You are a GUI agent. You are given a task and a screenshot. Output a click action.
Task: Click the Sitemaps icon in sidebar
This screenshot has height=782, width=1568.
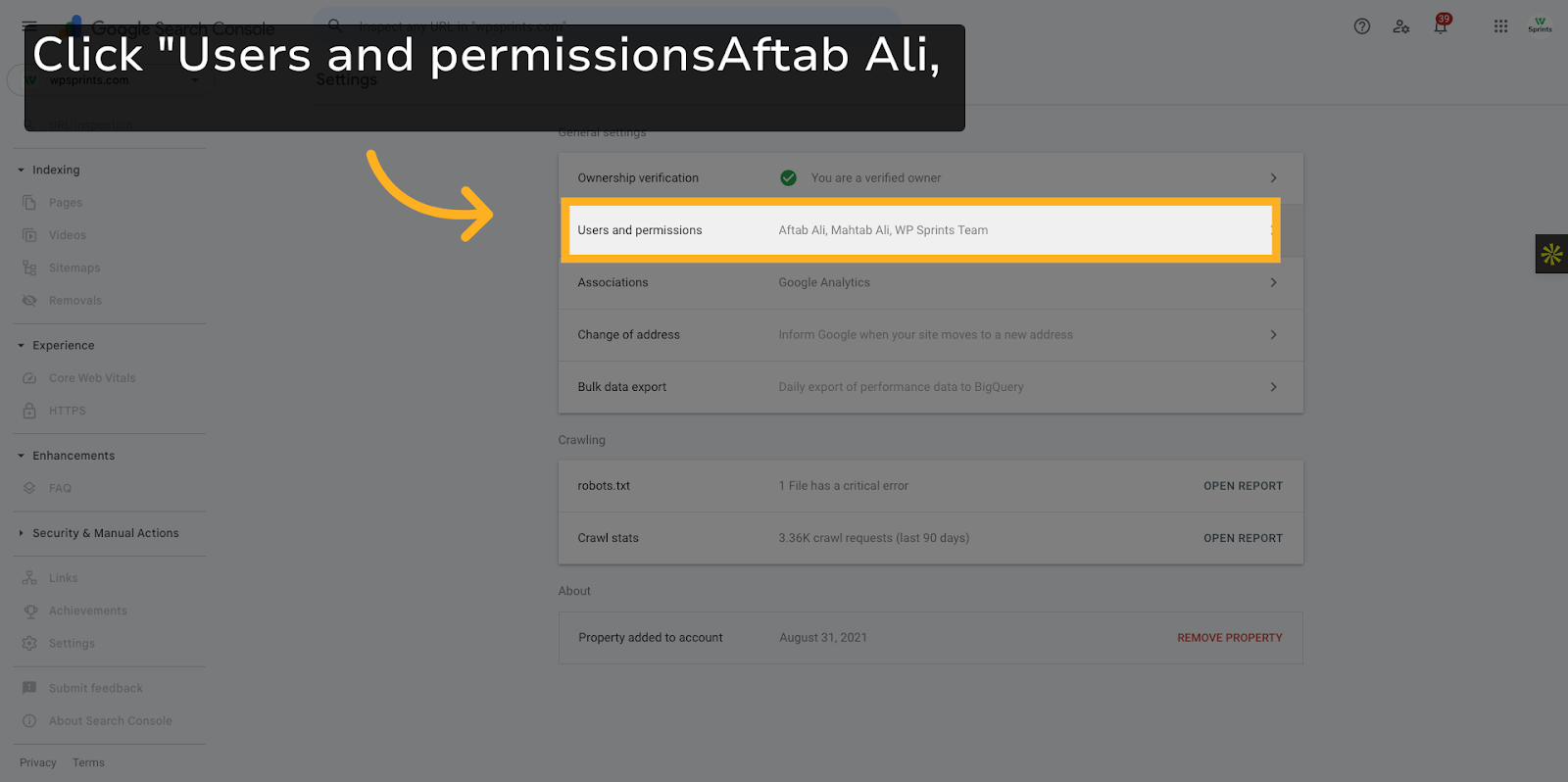[x=29, y=268]
